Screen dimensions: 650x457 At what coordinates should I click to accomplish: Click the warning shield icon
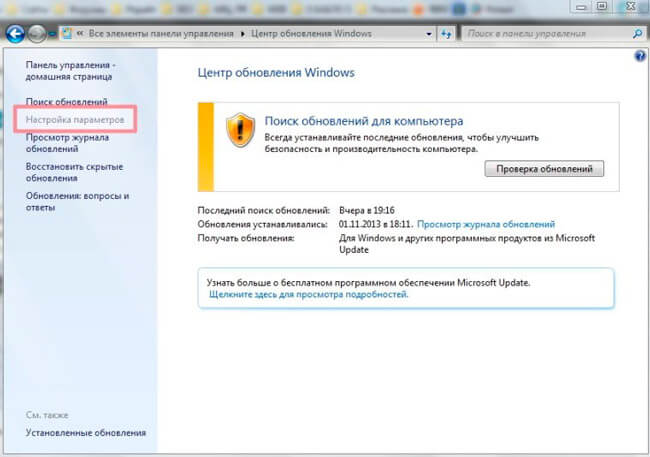240,129
